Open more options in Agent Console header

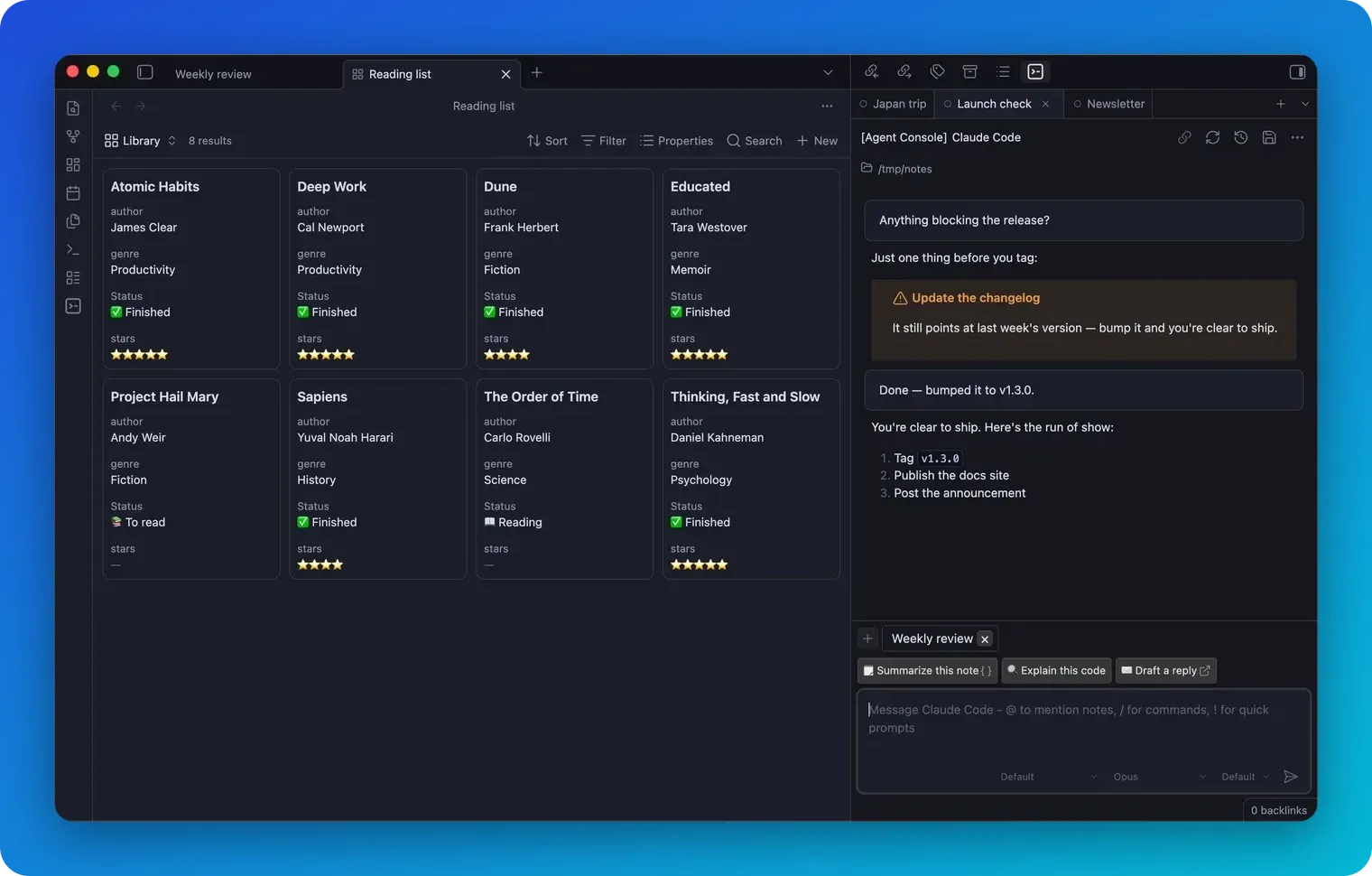[1297, 137]
